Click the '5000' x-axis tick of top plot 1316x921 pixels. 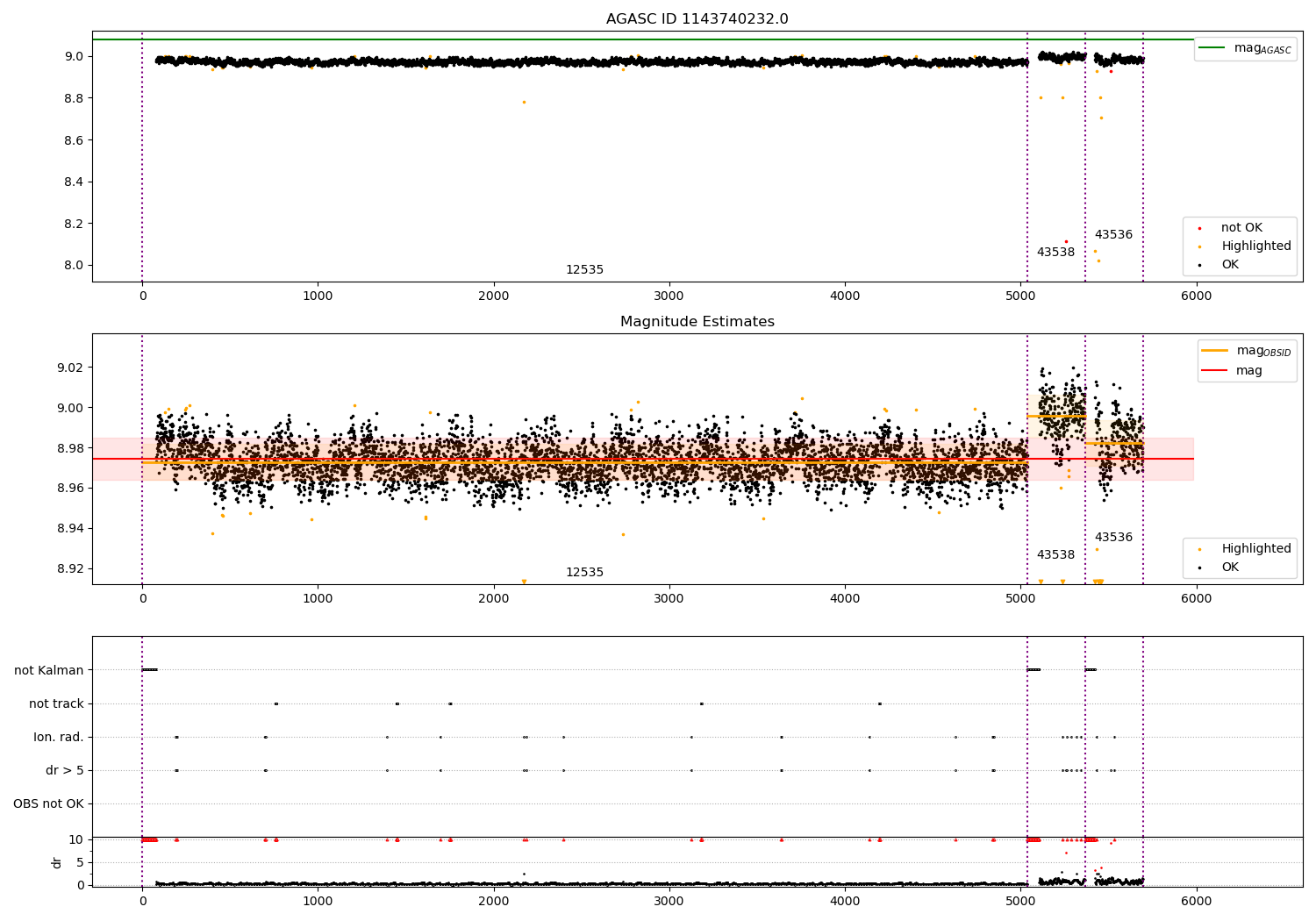(x=1020, y=296)
